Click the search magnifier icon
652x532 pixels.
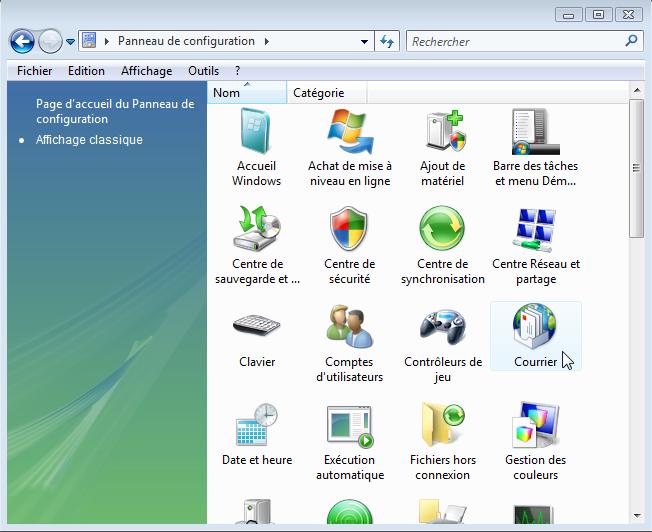click(x=631, y=41)
